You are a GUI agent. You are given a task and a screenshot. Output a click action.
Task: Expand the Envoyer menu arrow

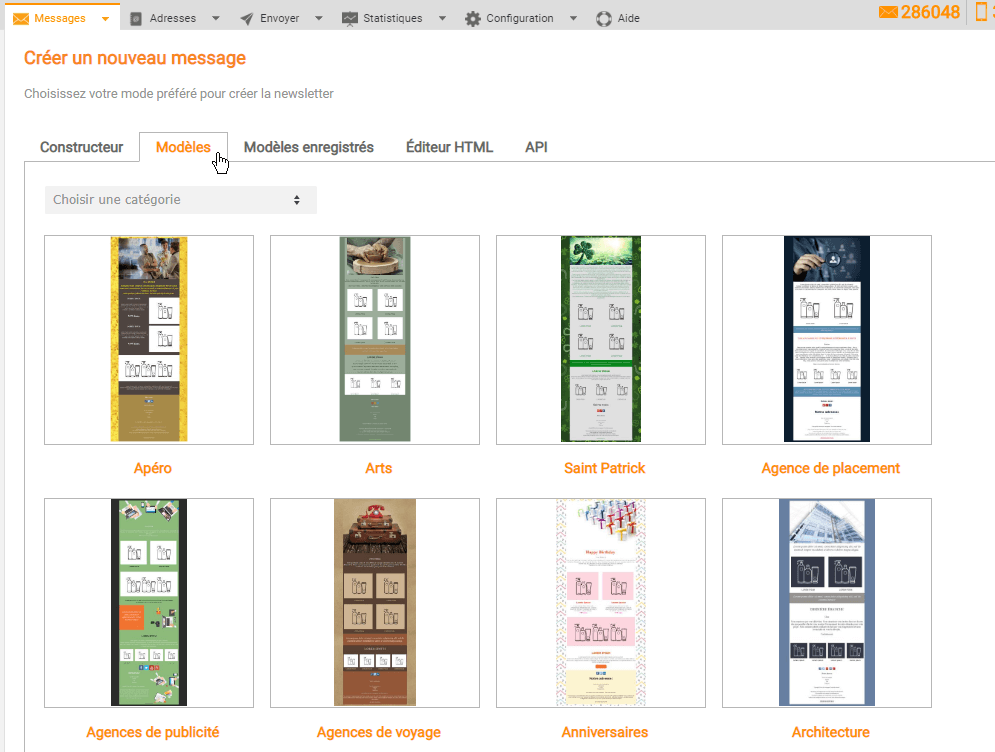point(318,18)
